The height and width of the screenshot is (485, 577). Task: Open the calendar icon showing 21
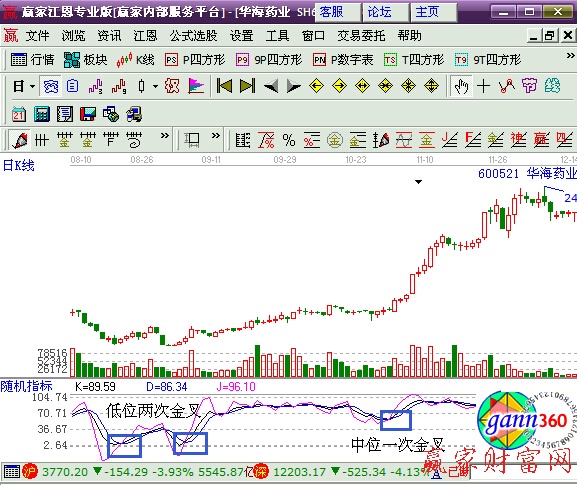tap(19, 114)
